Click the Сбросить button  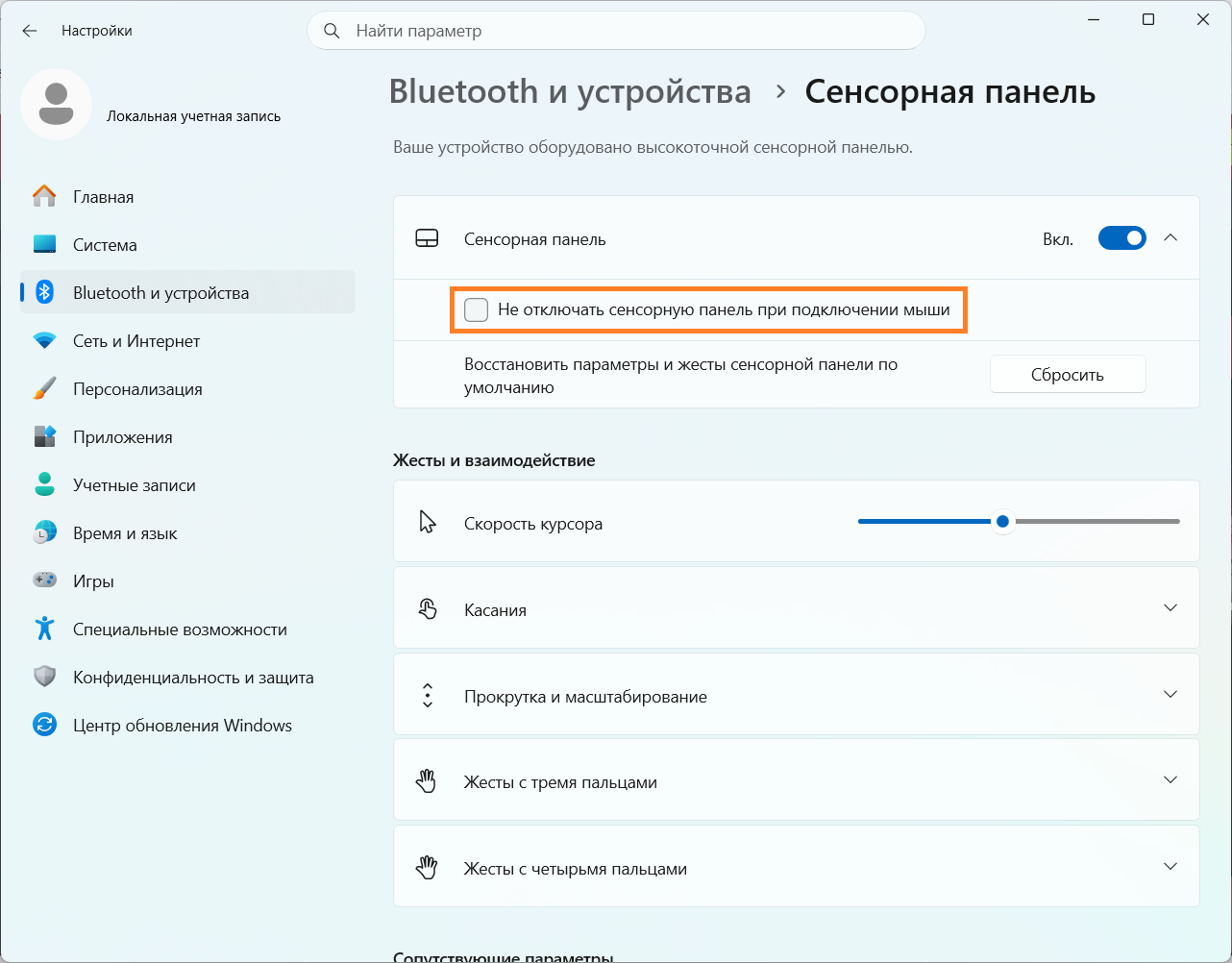pyautogui.click(x=1068, y=374)
